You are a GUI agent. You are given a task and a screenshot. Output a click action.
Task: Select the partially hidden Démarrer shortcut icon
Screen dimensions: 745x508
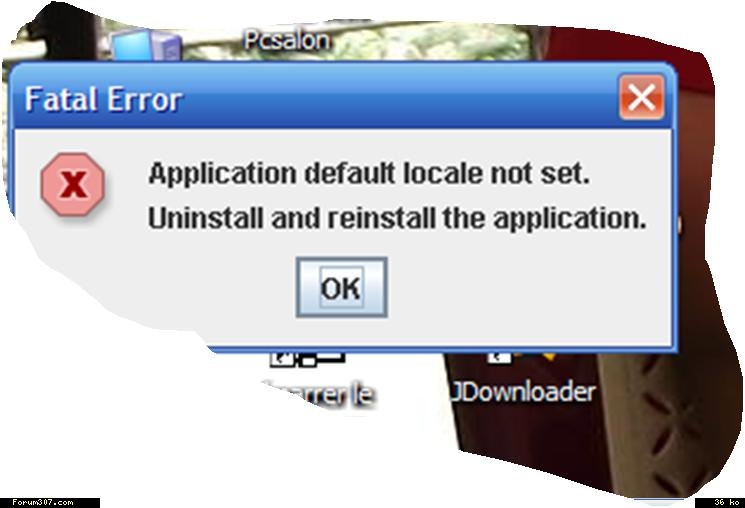tap(307, 360)
